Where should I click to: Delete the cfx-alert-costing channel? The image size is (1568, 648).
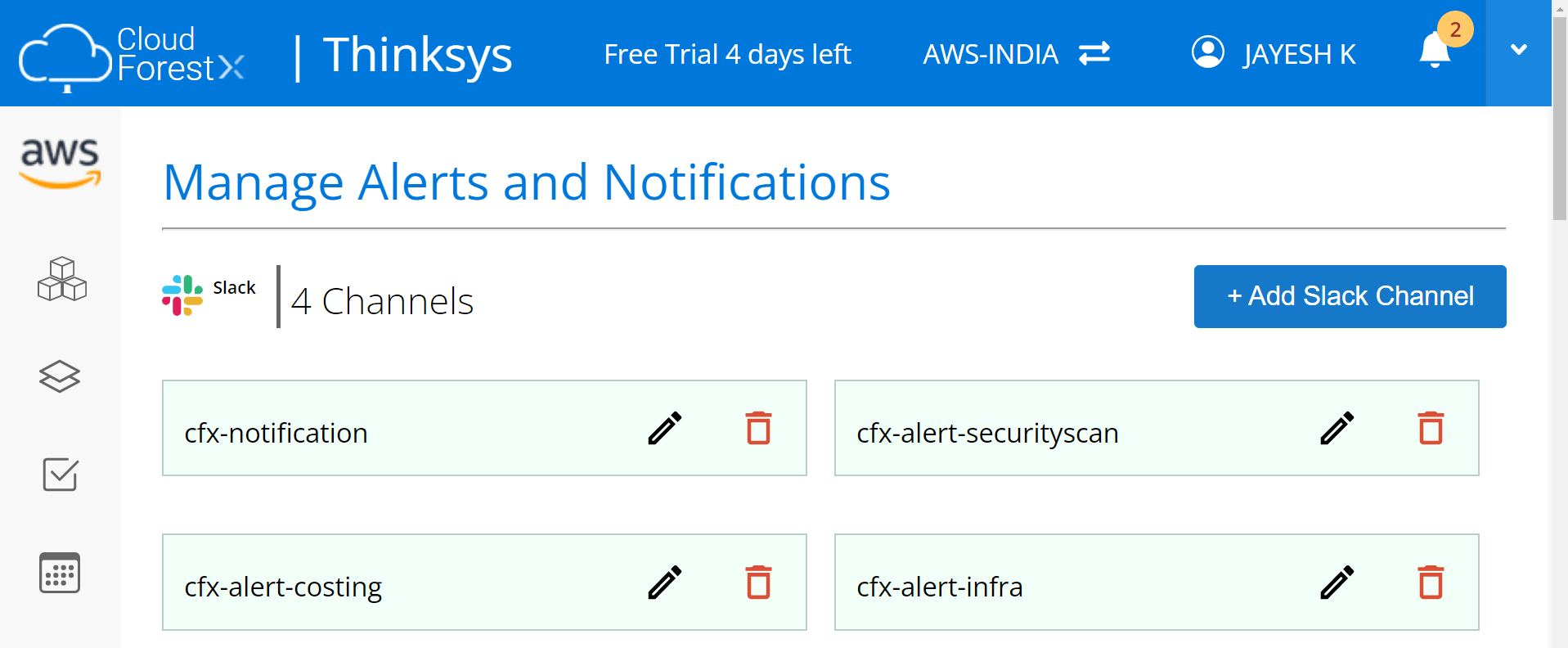click(x=758, y=582)
